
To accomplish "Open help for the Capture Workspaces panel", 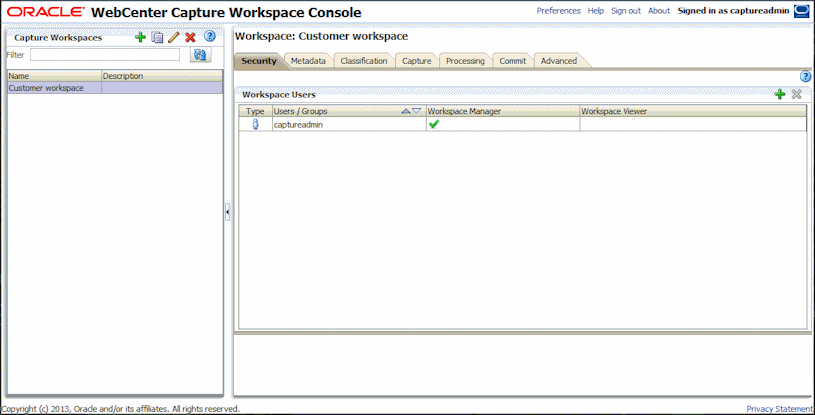I will 209,36.
